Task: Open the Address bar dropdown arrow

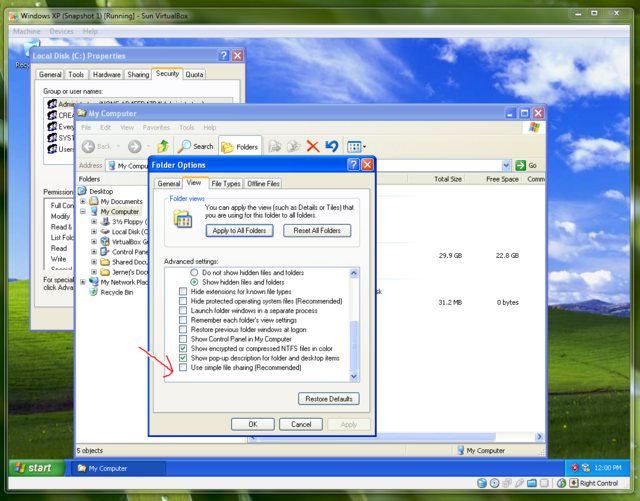Action: coord(506,165)
